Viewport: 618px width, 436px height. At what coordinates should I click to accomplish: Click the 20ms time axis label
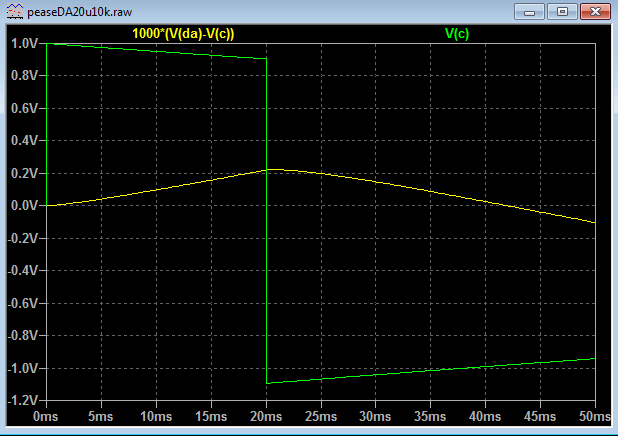(266, 417)
